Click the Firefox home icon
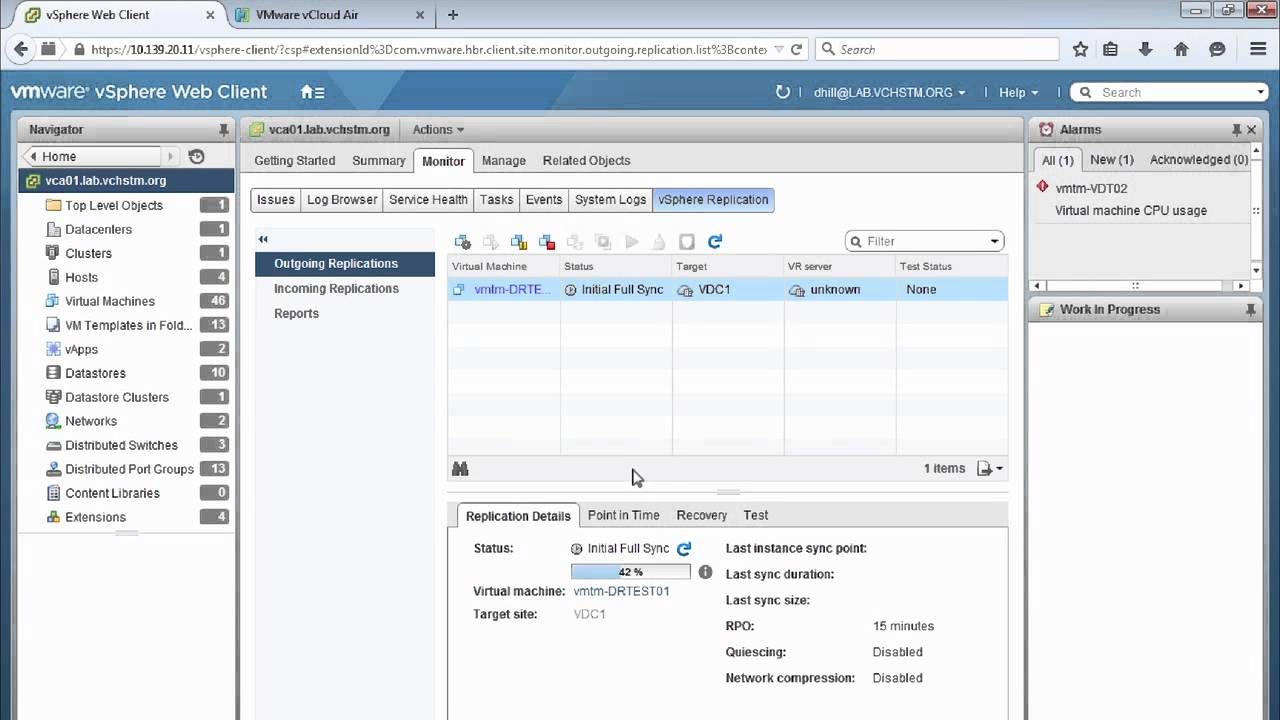This screenshot has height=720, width=1280. [x=1181, y=49]
